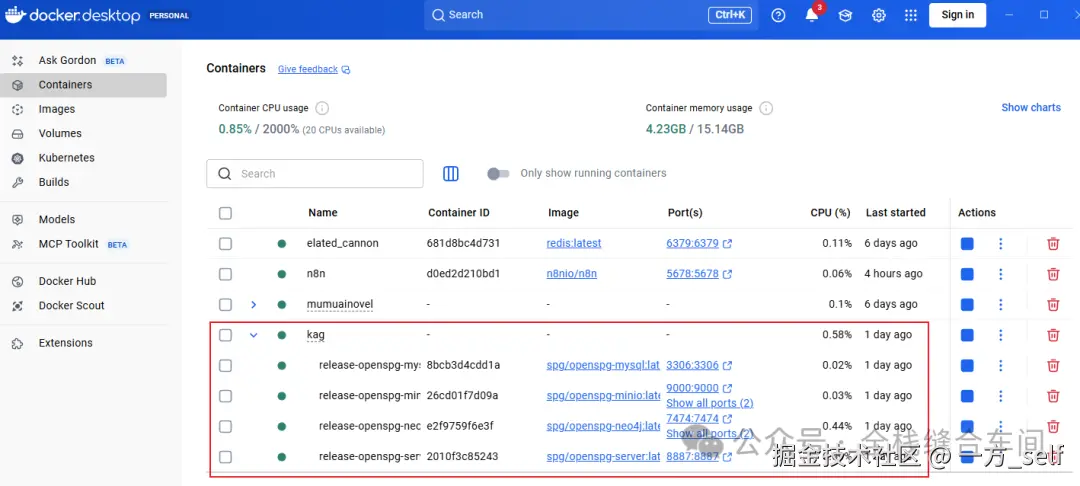Open more actions for release-openspg-mysql
1080x486 pixels.
tap(1001, 366)
